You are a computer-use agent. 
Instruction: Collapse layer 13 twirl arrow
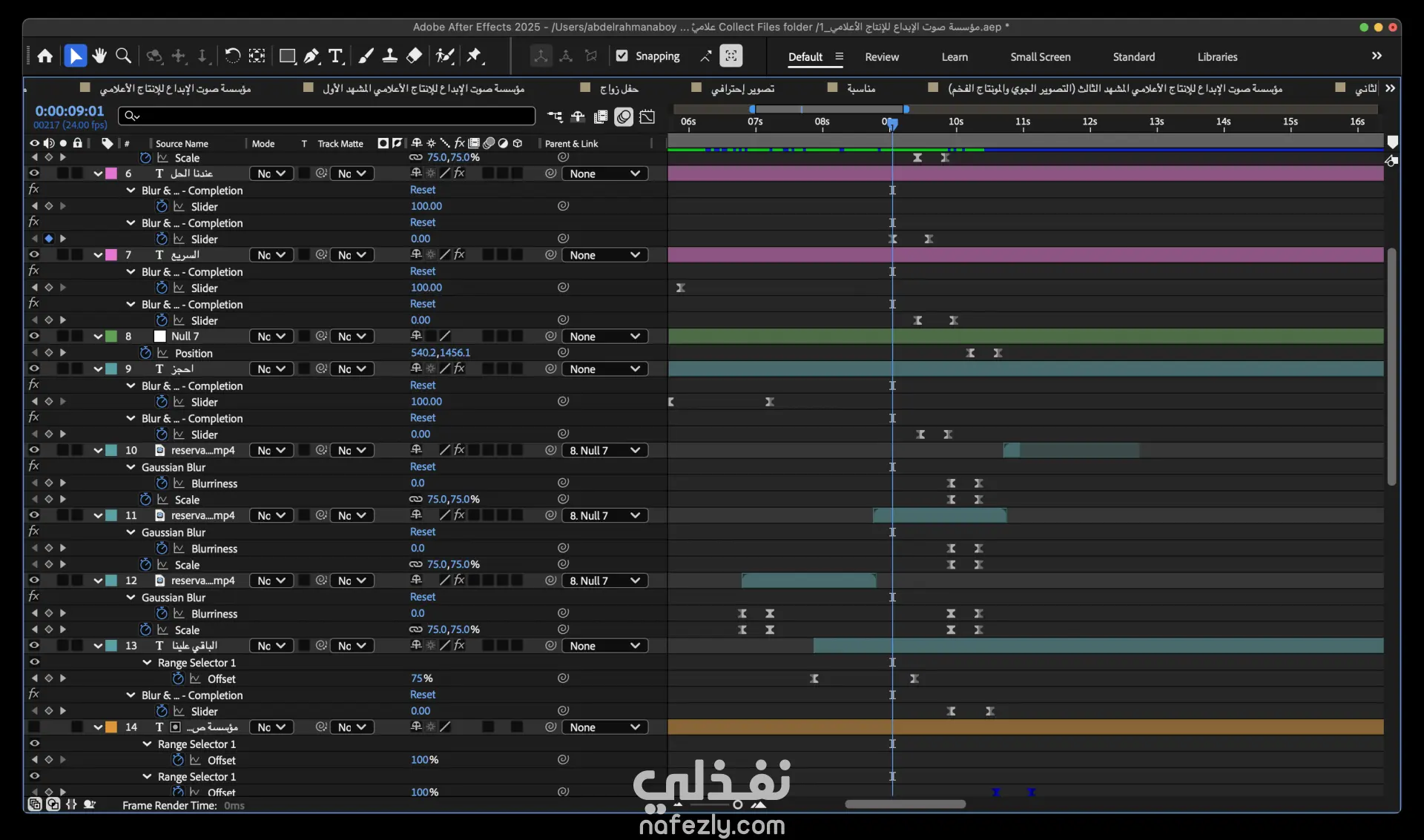[x=98, y=646]
